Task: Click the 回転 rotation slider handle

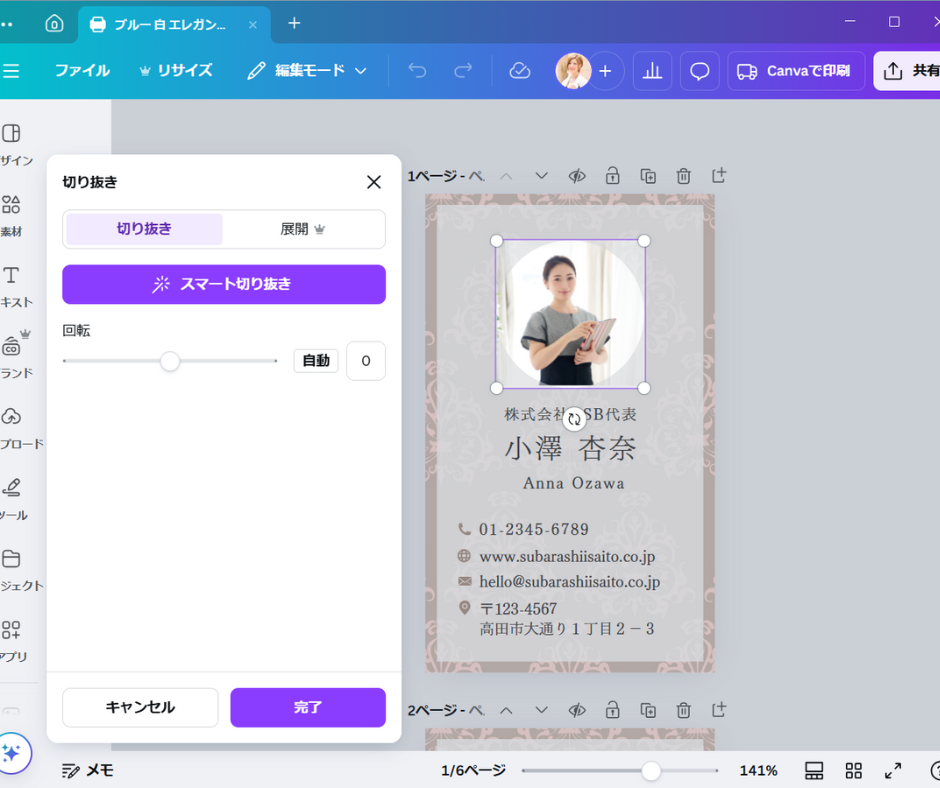Action: coord(170,361)
